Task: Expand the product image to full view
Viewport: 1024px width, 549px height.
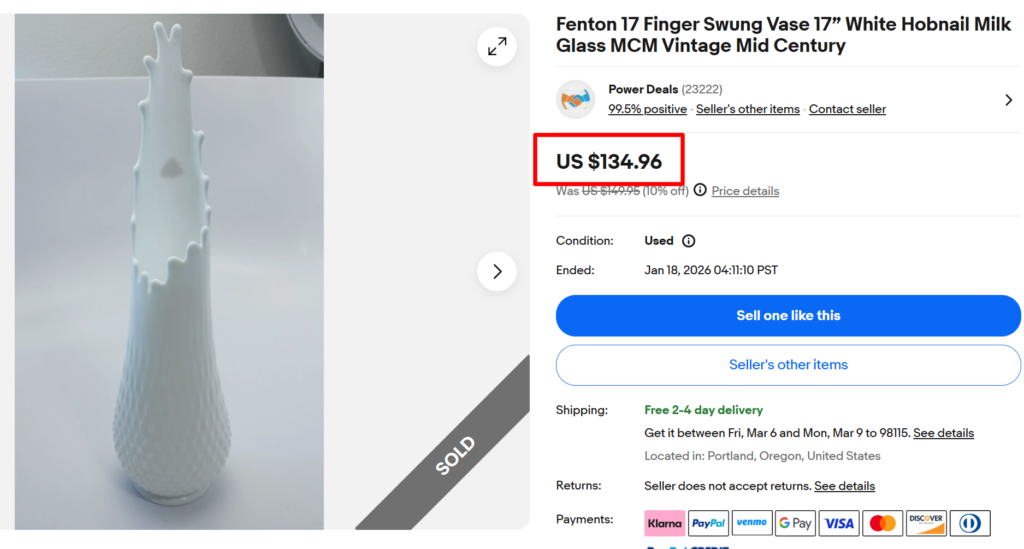Action: click(497, 46)
